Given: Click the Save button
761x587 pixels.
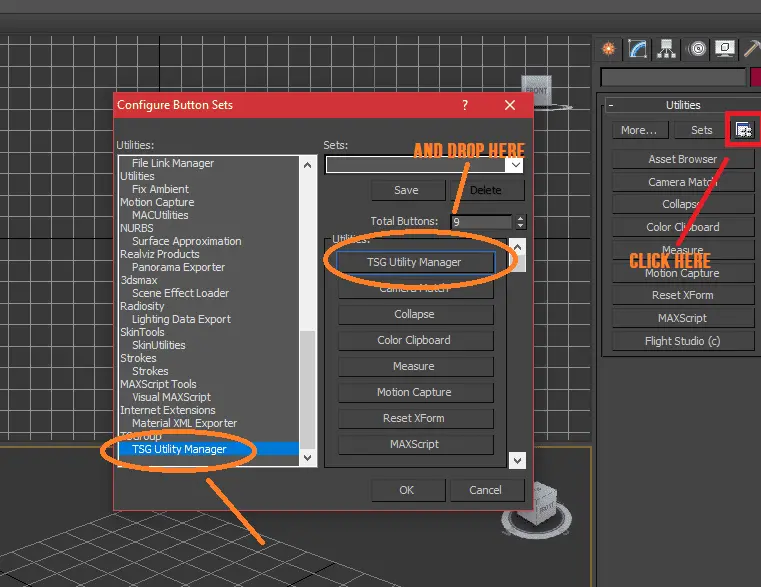Looking at the screenshot, I should 407,190.
